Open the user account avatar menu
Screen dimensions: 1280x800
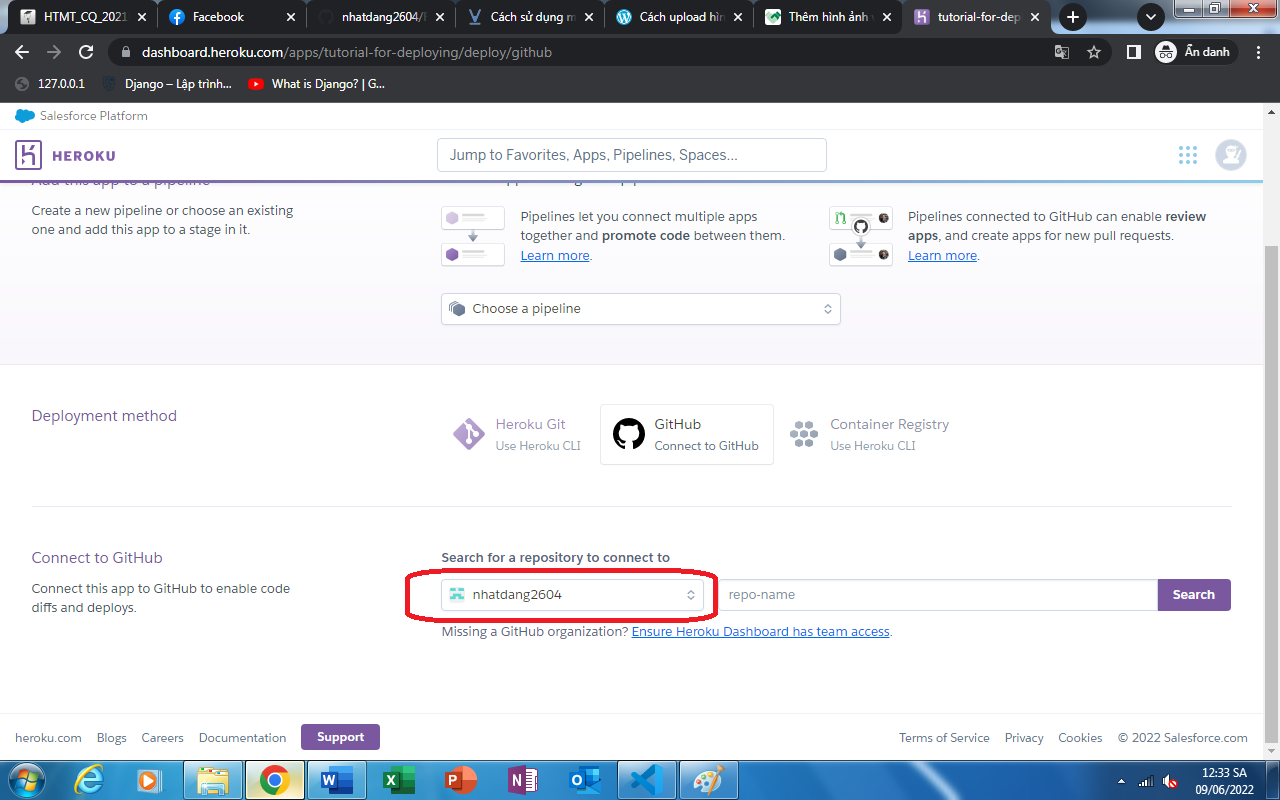1231,155
